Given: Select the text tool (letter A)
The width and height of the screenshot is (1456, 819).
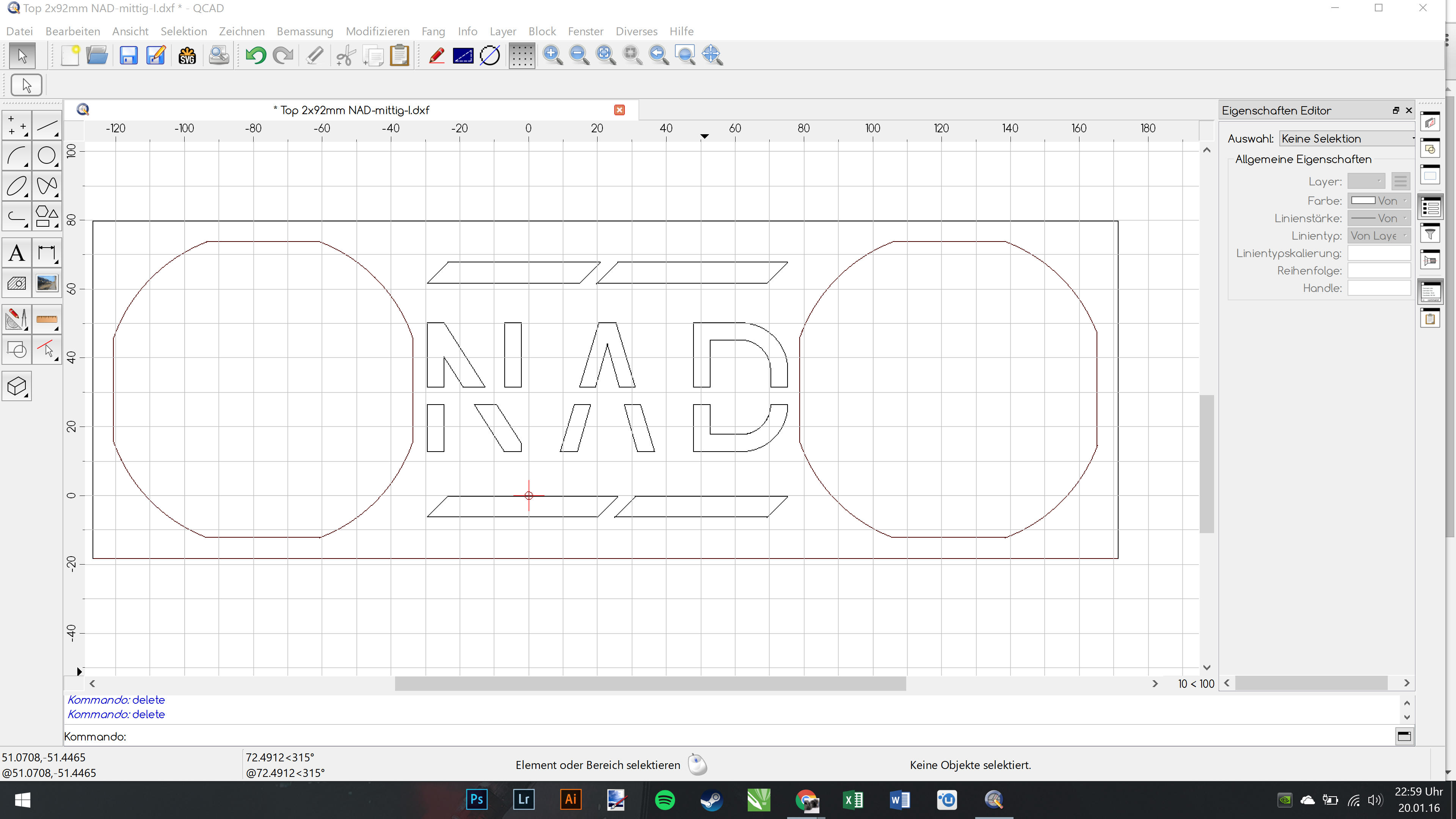Looking at the screenshot, I should point(17,253).
